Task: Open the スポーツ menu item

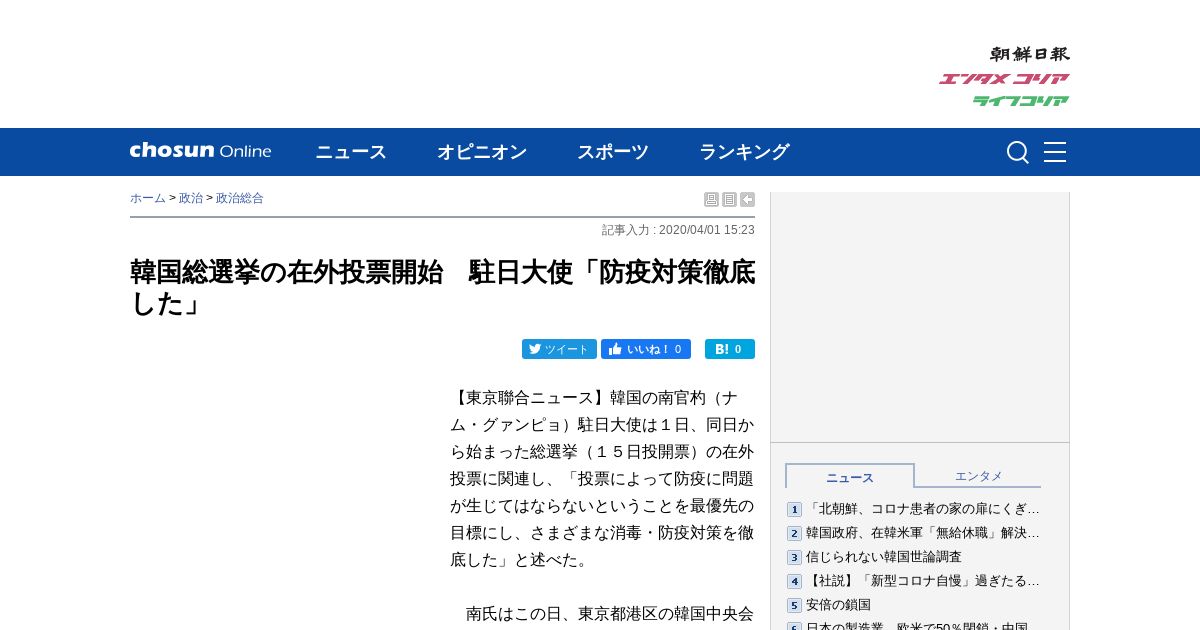Action: click(613, 152)
